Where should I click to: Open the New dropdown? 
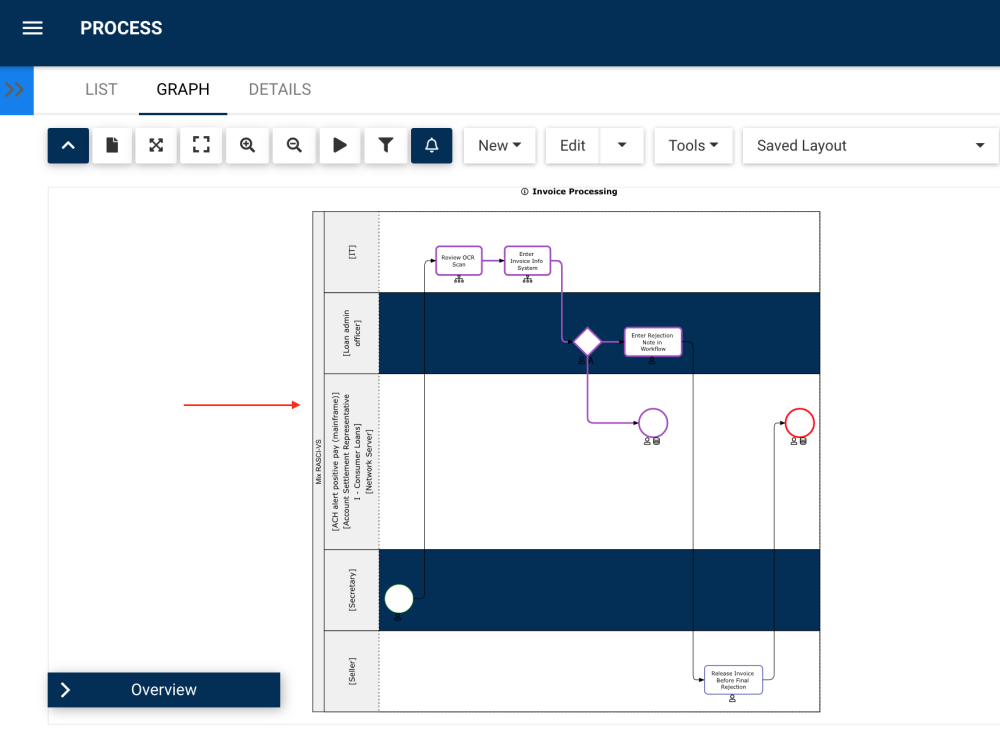[499, 145]
